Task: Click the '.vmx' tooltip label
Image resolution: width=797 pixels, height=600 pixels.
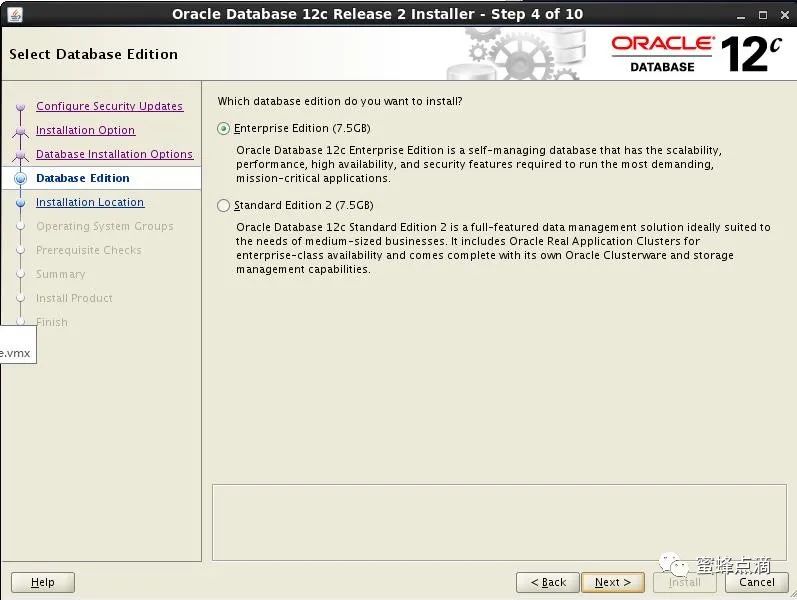Action: click(15, 353)
